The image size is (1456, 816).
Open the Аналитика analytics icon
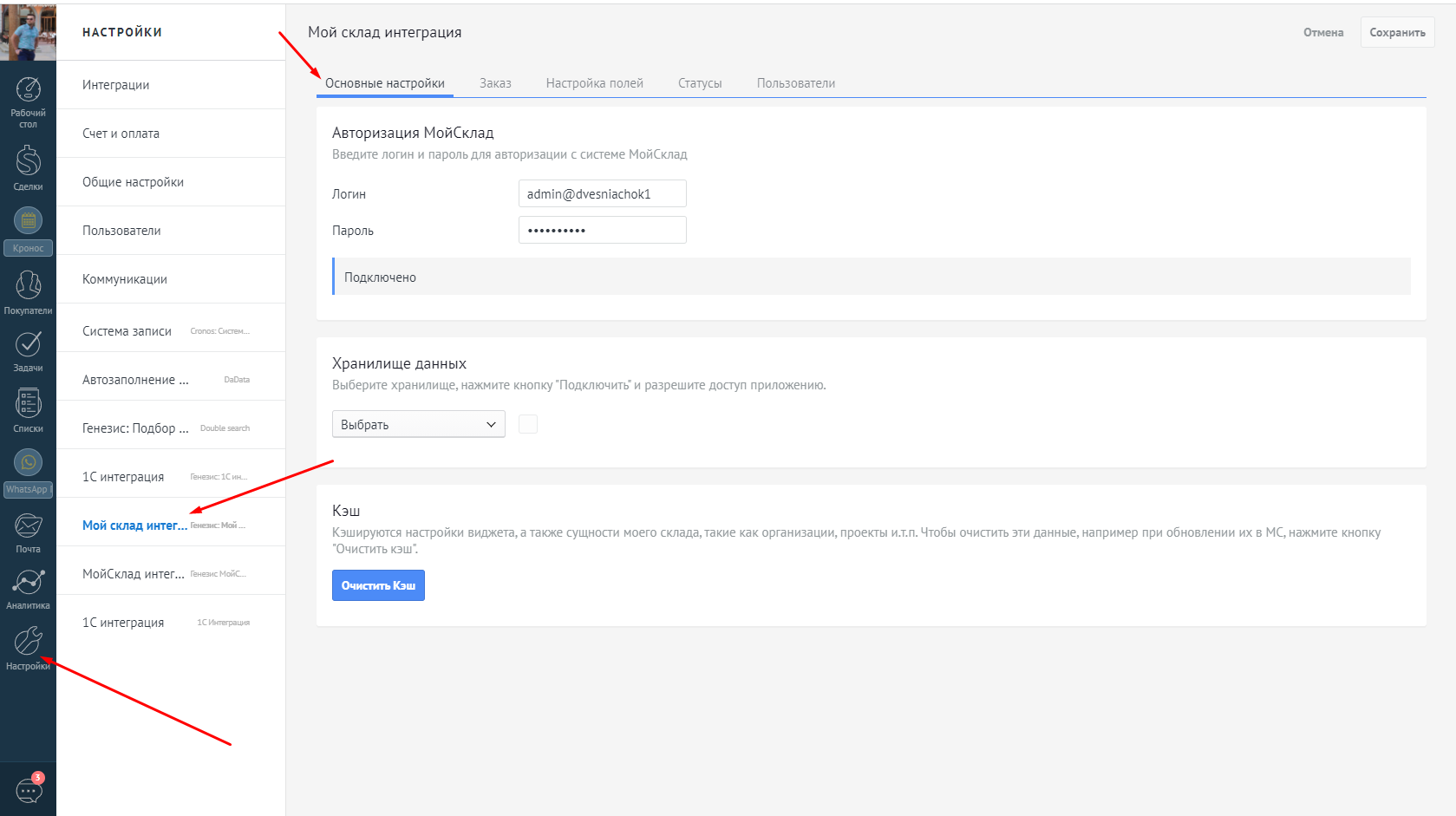click(x=28, y=583)
